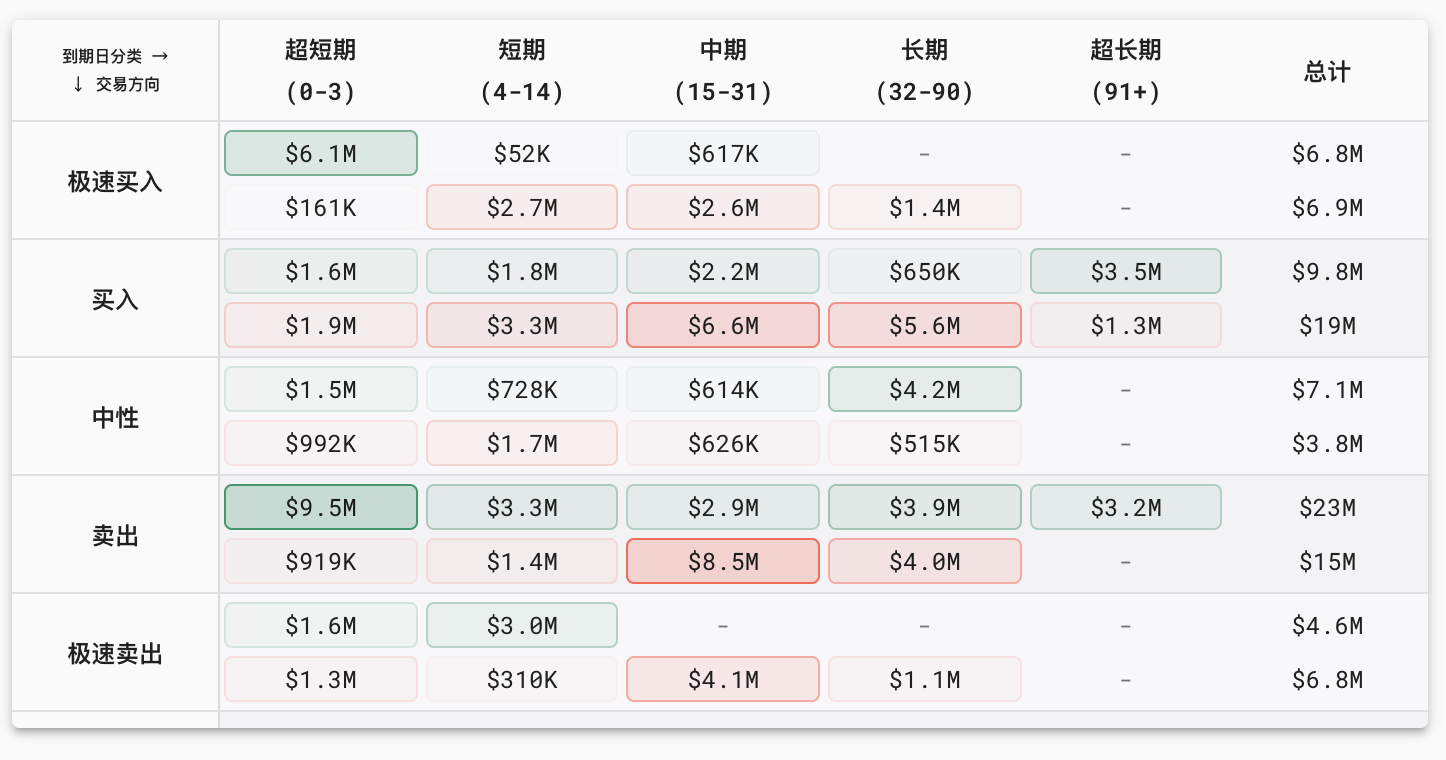Click the 超长期 (91+) column header
The image size is (1446, 760).
click(x=1126, y=71)
